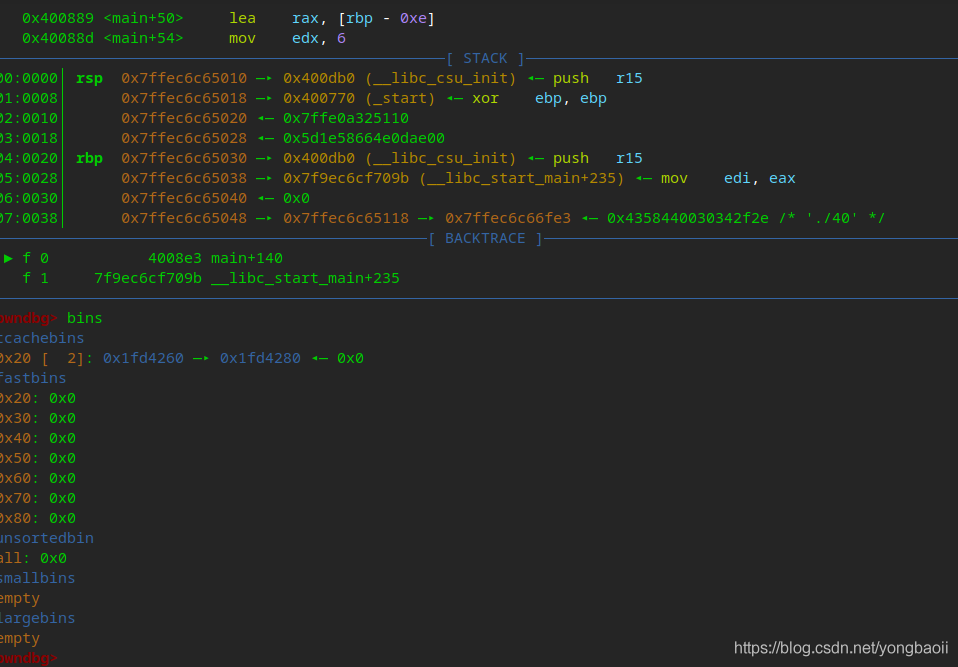
Task: Click the (_start) symbol text
Action: click(400, 98)
